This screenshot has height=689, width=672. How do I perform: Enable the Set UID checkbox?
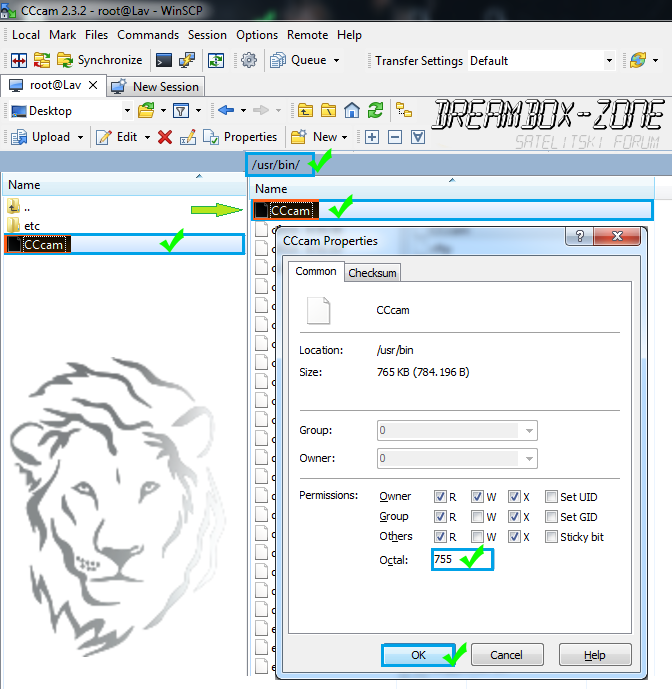(551, 497)
